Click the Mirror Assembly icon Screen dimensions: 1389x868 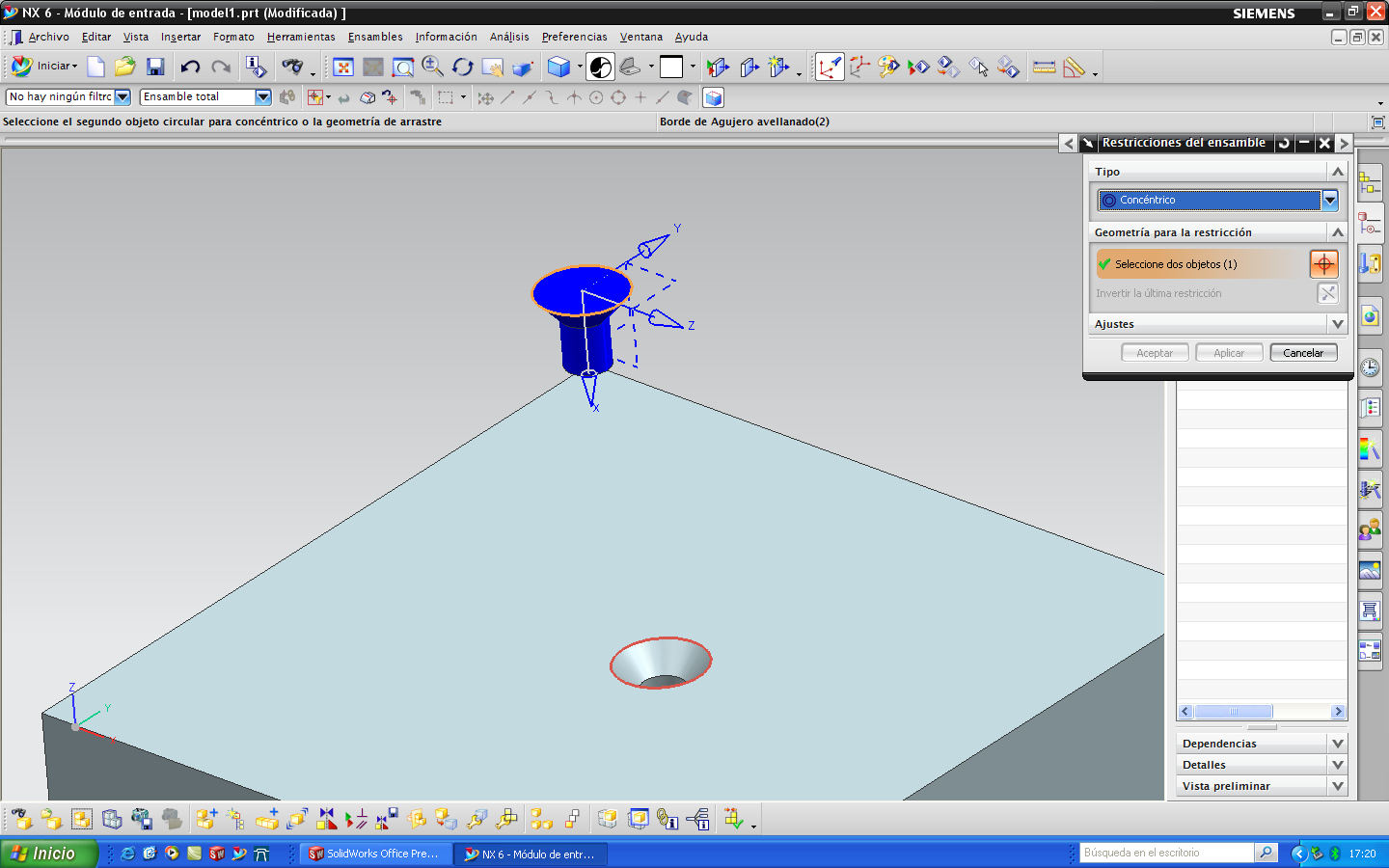327,820
